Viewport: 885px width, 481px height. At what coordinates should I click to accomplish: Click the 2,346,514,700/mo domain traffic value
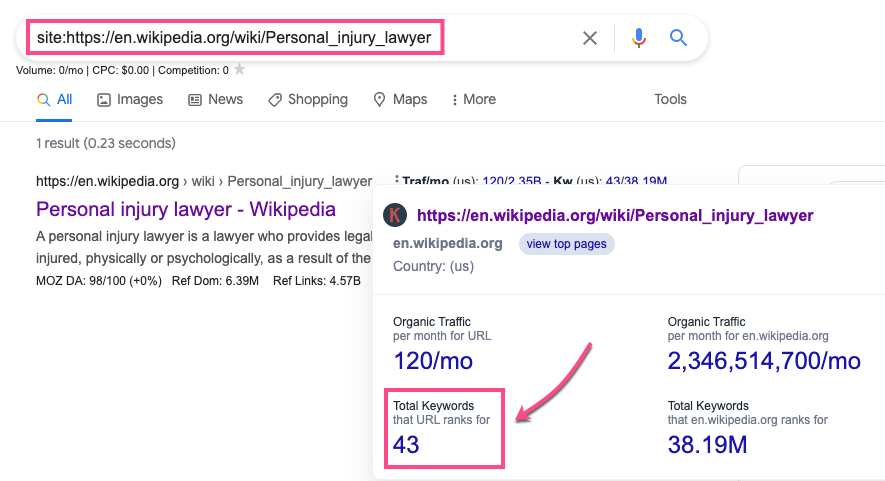(x=764, y=361)
